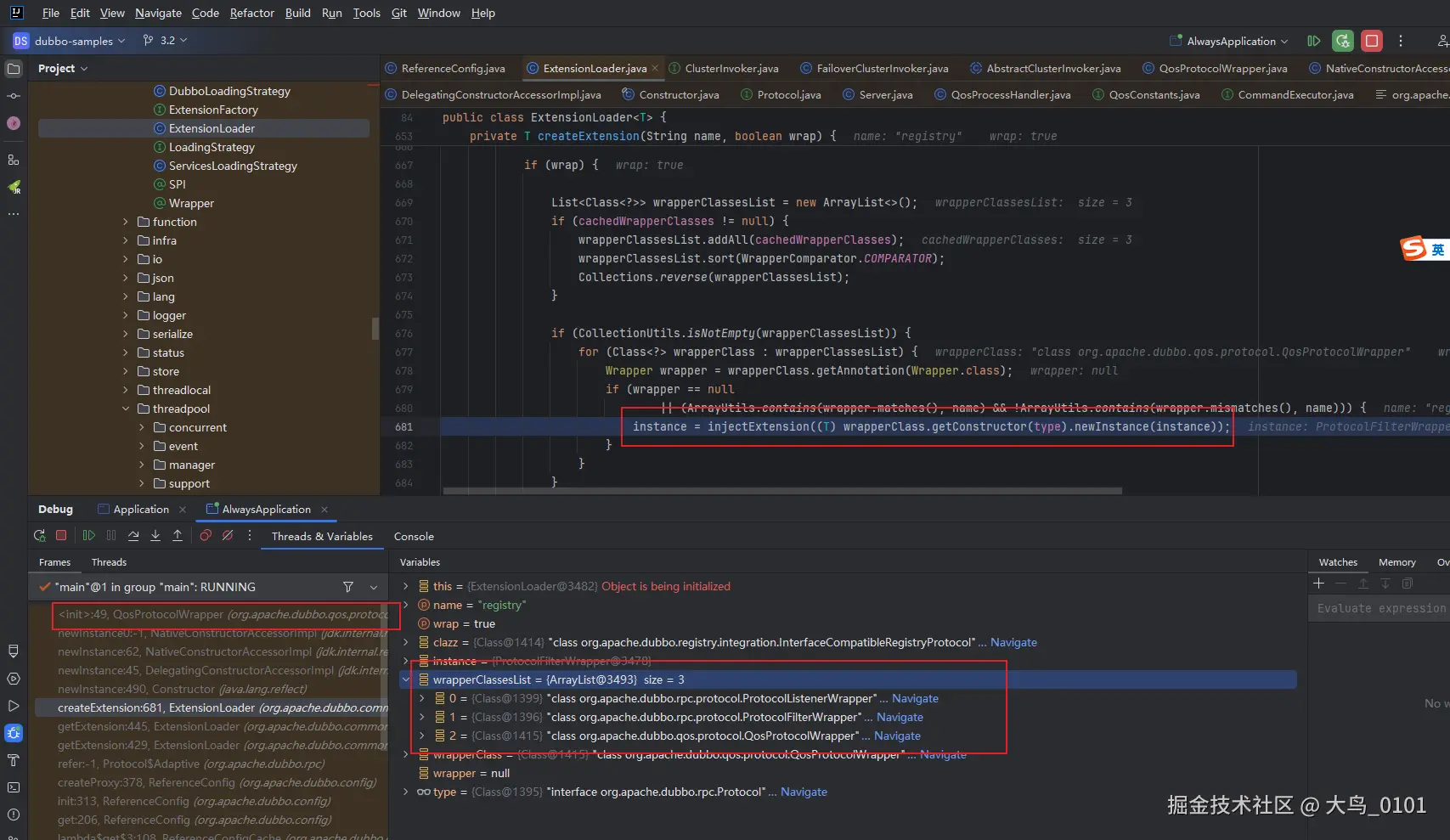Click the Step Out arrow icon
Image resolution: width=1450 pixels, height=840 pixels.
(178, 536)
